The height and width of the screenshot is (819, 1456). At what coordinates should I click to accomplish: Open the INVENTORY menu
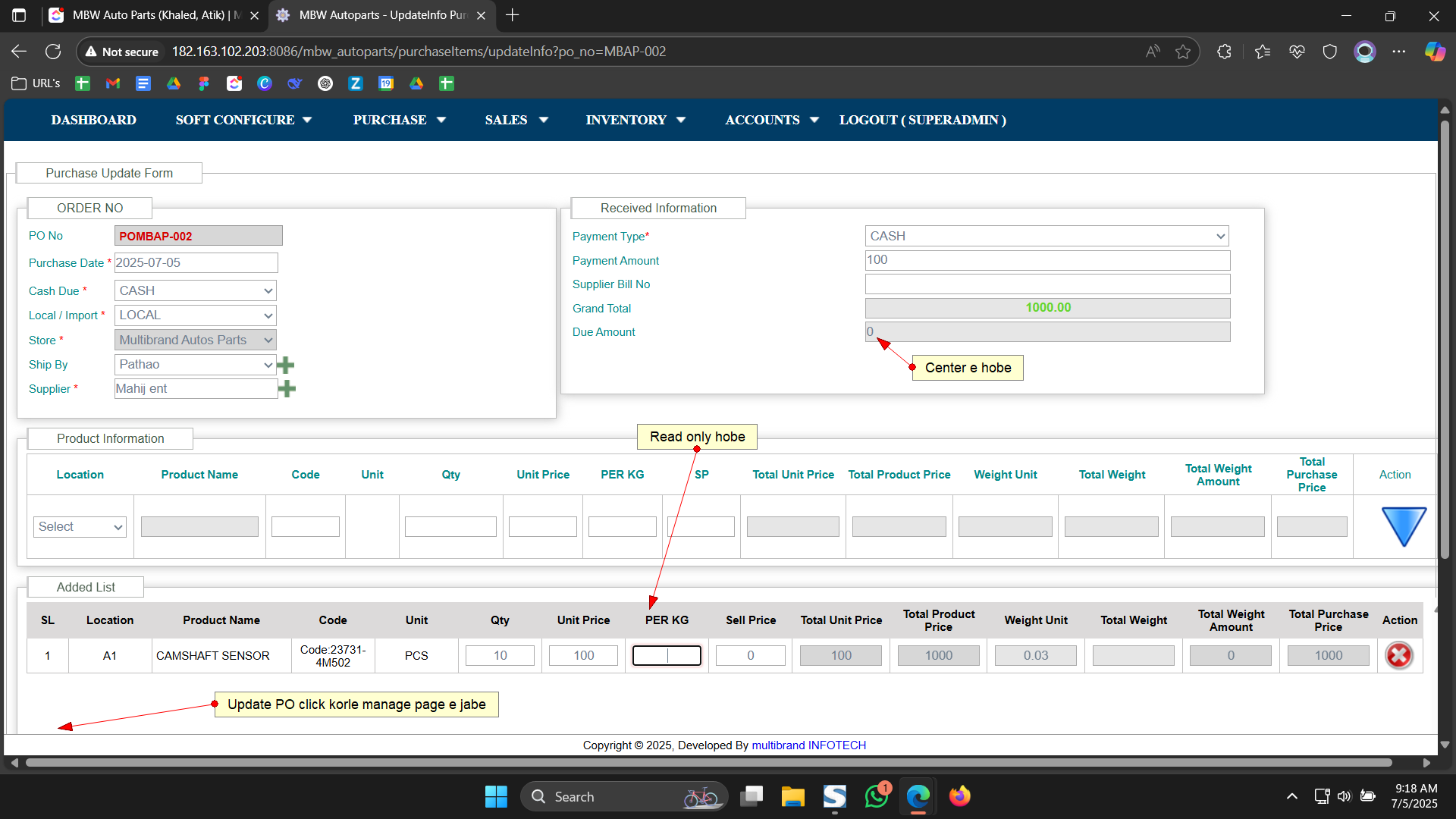(x=635, y=120)
